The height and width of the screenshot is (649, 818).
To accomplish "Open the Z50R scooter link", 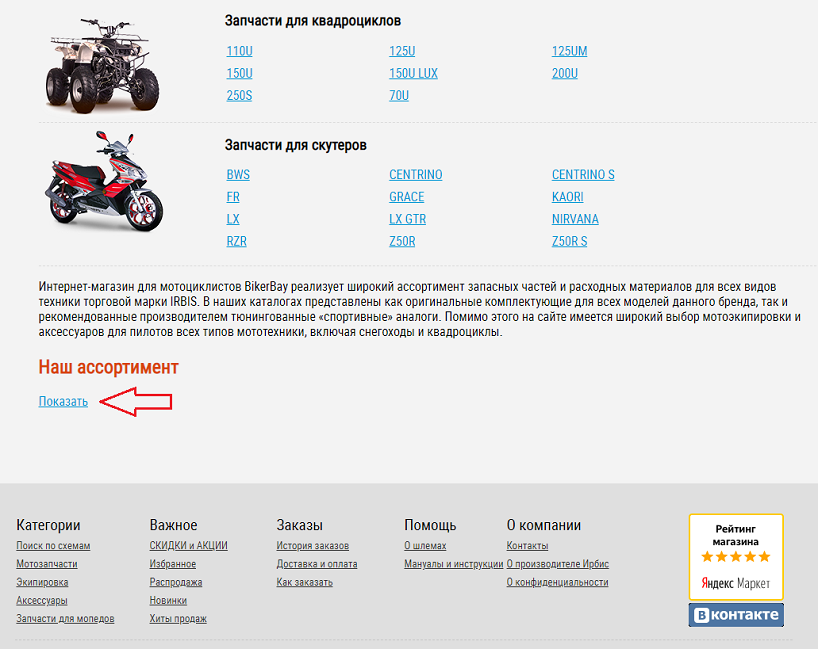I will (x=402, y=242).
